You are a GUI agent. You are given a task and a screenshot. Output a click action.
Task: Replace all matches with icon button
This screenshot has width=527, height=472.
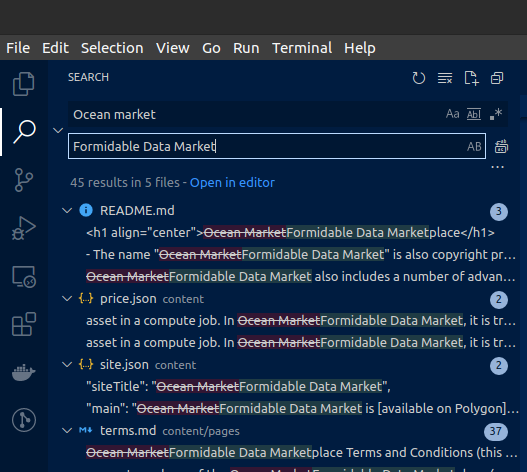tap(501, 147)
